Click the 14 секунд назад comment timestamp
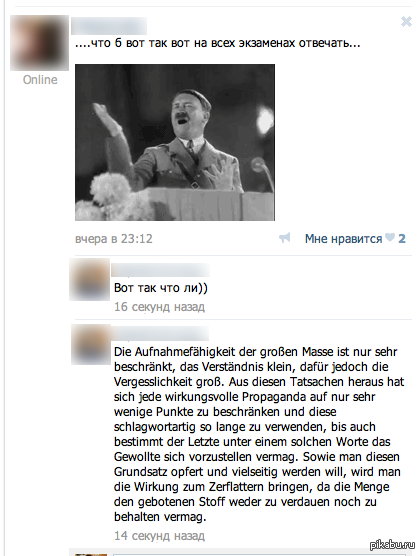This screenshot has height=556, width=420. coord(159,535)
